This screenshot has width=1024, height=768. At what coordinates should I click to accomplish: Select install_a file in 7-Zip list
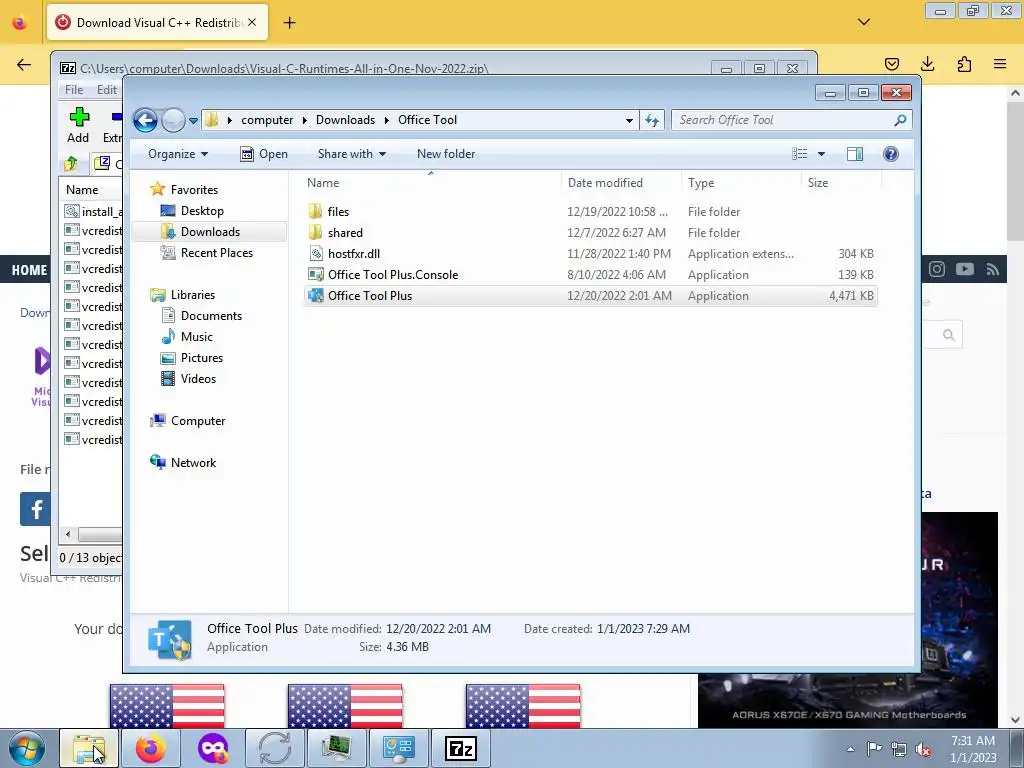(x=93, y=212)
